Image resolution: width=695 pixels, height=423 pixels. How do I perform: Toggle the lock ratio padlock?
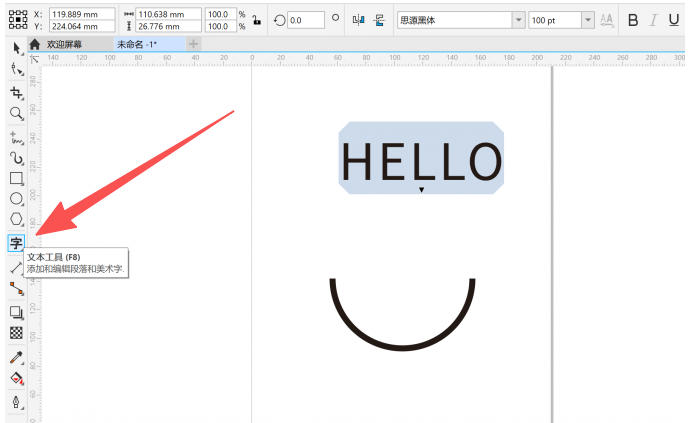[x=256, y=20]
